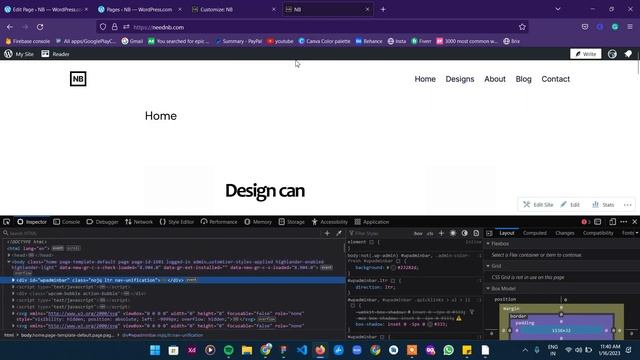This screenshot has height=360, width=640.
Task: Select the Compatibility sidebar tab
Action: [598, 233]
